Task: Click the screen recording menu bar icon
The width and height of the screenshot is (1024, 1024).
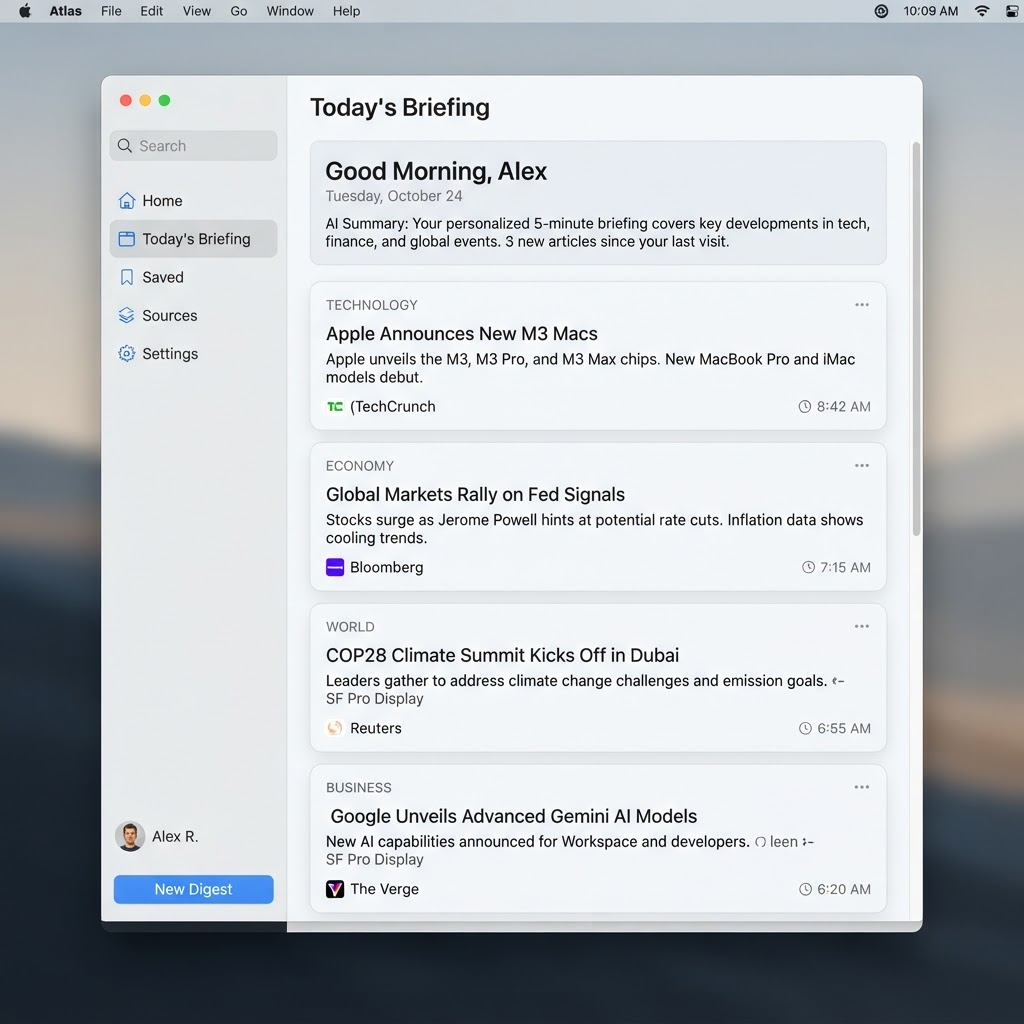Action: (x=881, y=10)
